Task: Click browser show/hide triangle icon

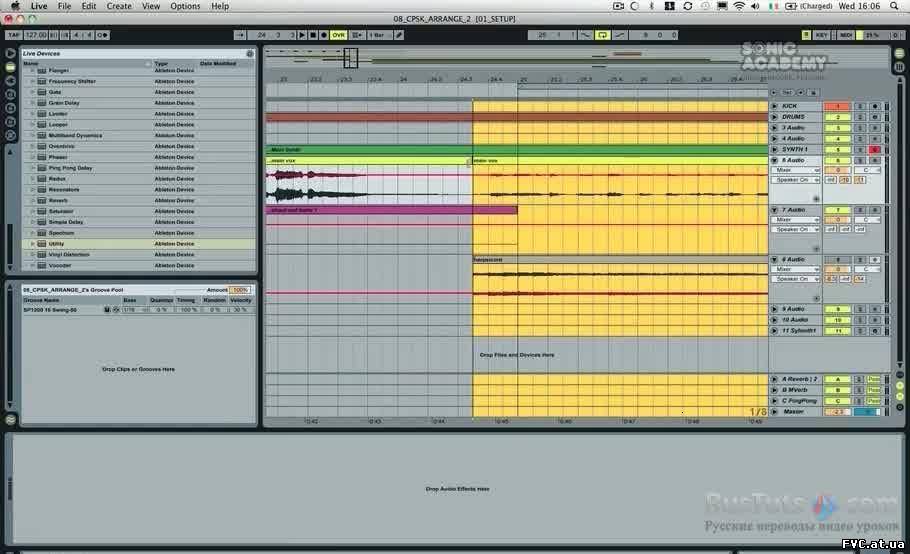Action: (x=10, y=53)
